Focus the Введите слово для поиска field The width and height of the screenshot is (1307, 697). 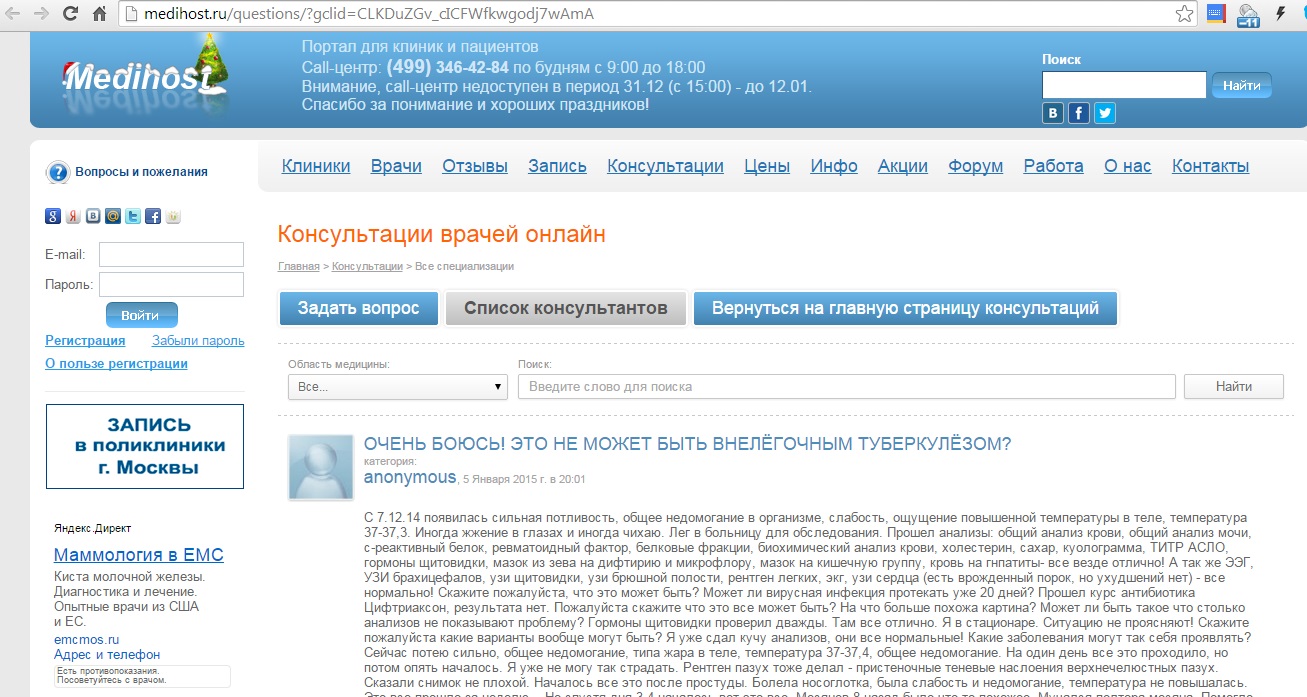pos(847,387)
